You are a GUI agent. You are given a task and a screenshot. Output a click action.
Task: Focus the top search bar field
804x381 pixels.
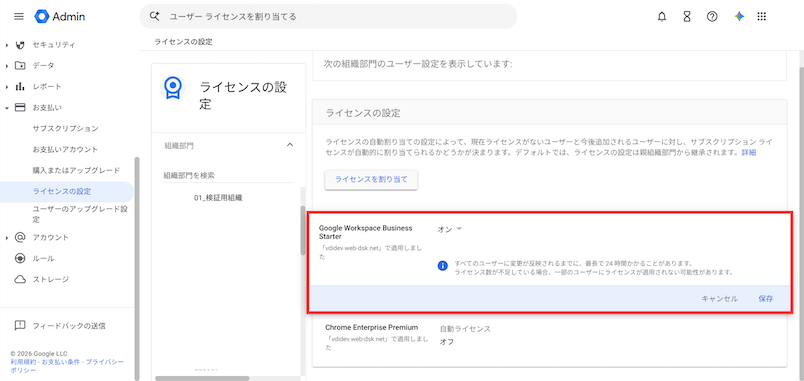[328, 16]
